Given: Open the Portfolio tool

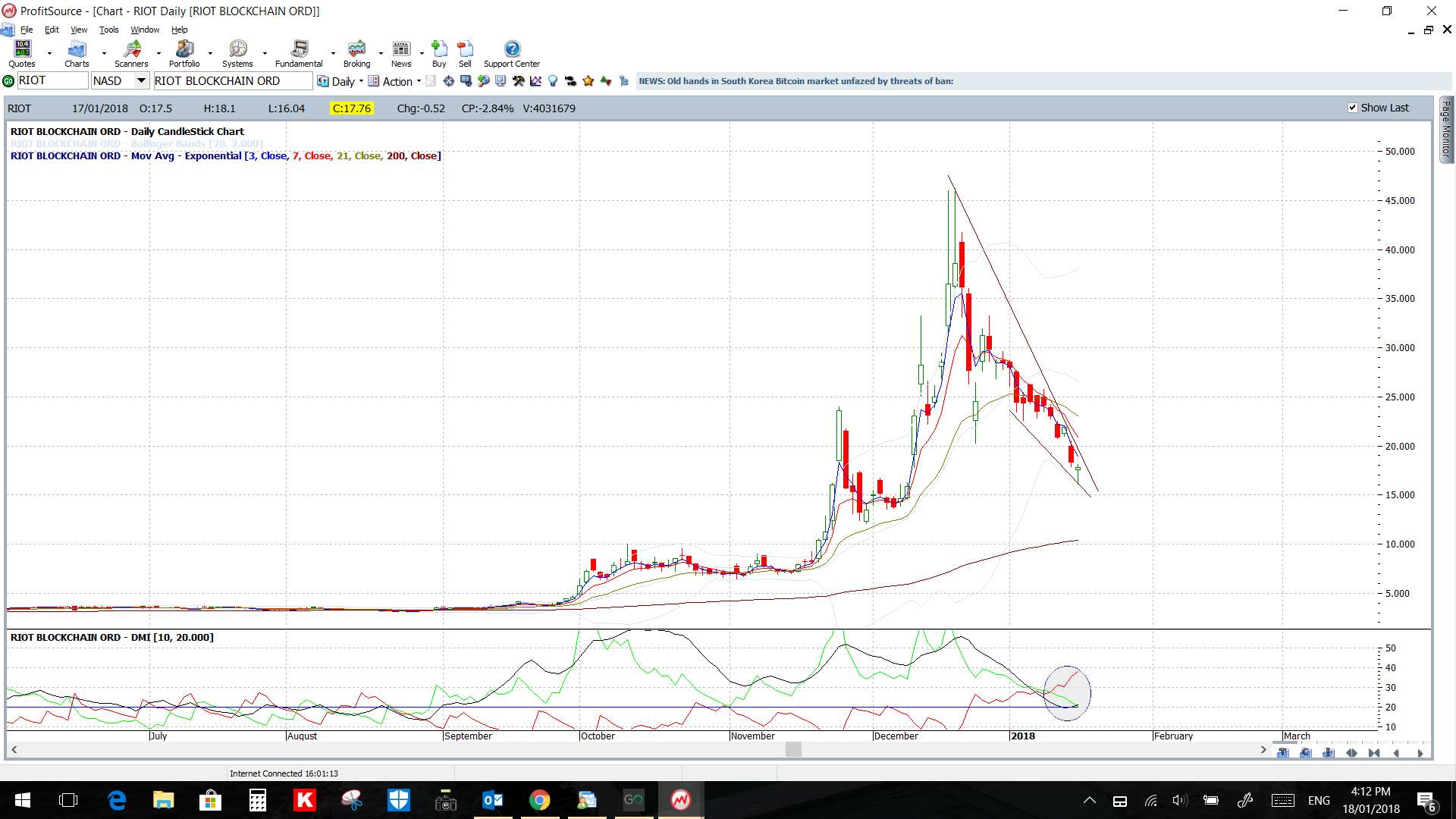Looking at the screenshot, I should click(184, 53).
